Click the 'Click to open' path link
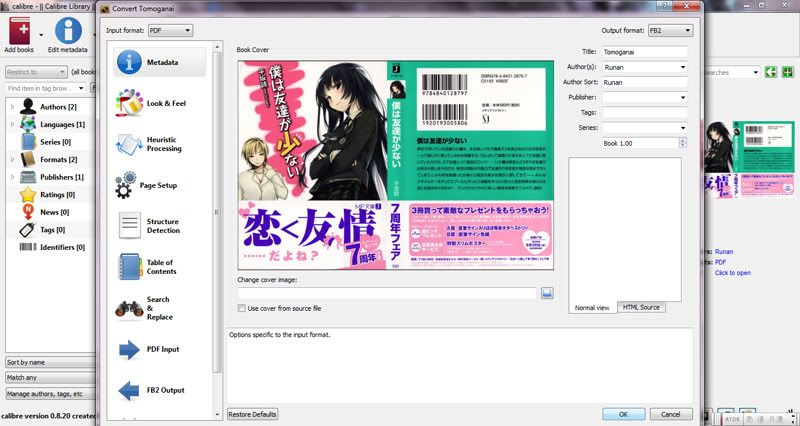This screenshot has width=800, height=426. pyautogui.click(x=733, y=273)
